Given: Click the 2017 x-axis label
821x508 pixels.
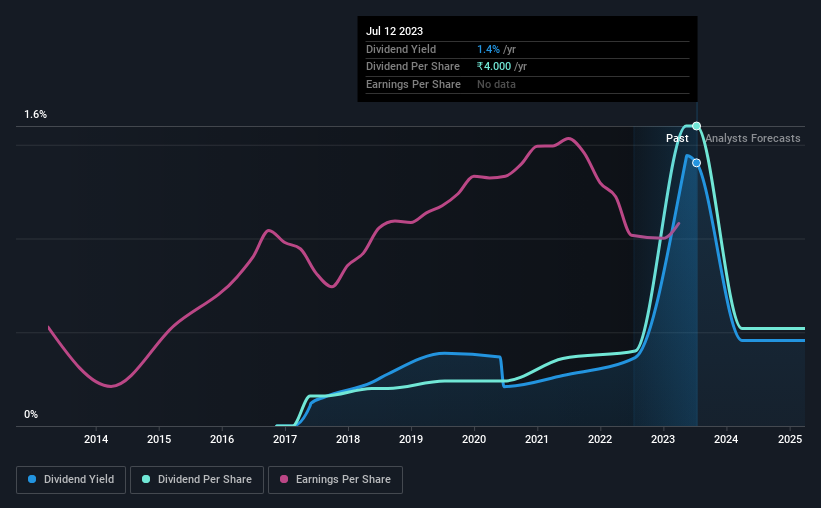Looking at the screenshot, I should (x=285, y=439).
